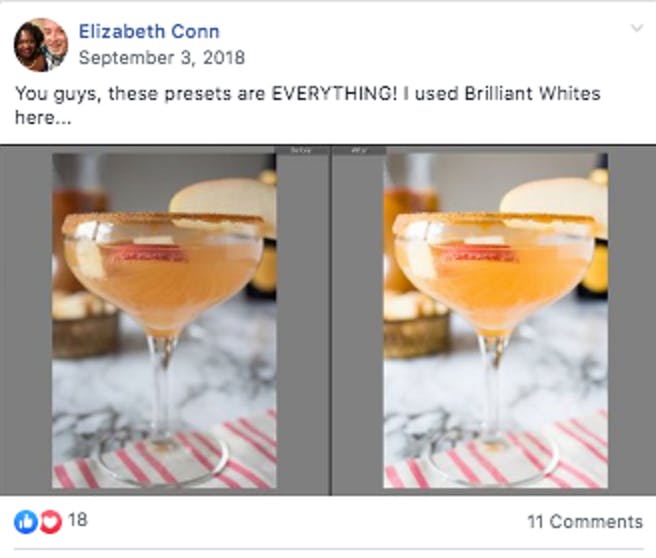The image size is (656, 558).
Task: Expand truncated post text at 'here...'
Action: 43,118
